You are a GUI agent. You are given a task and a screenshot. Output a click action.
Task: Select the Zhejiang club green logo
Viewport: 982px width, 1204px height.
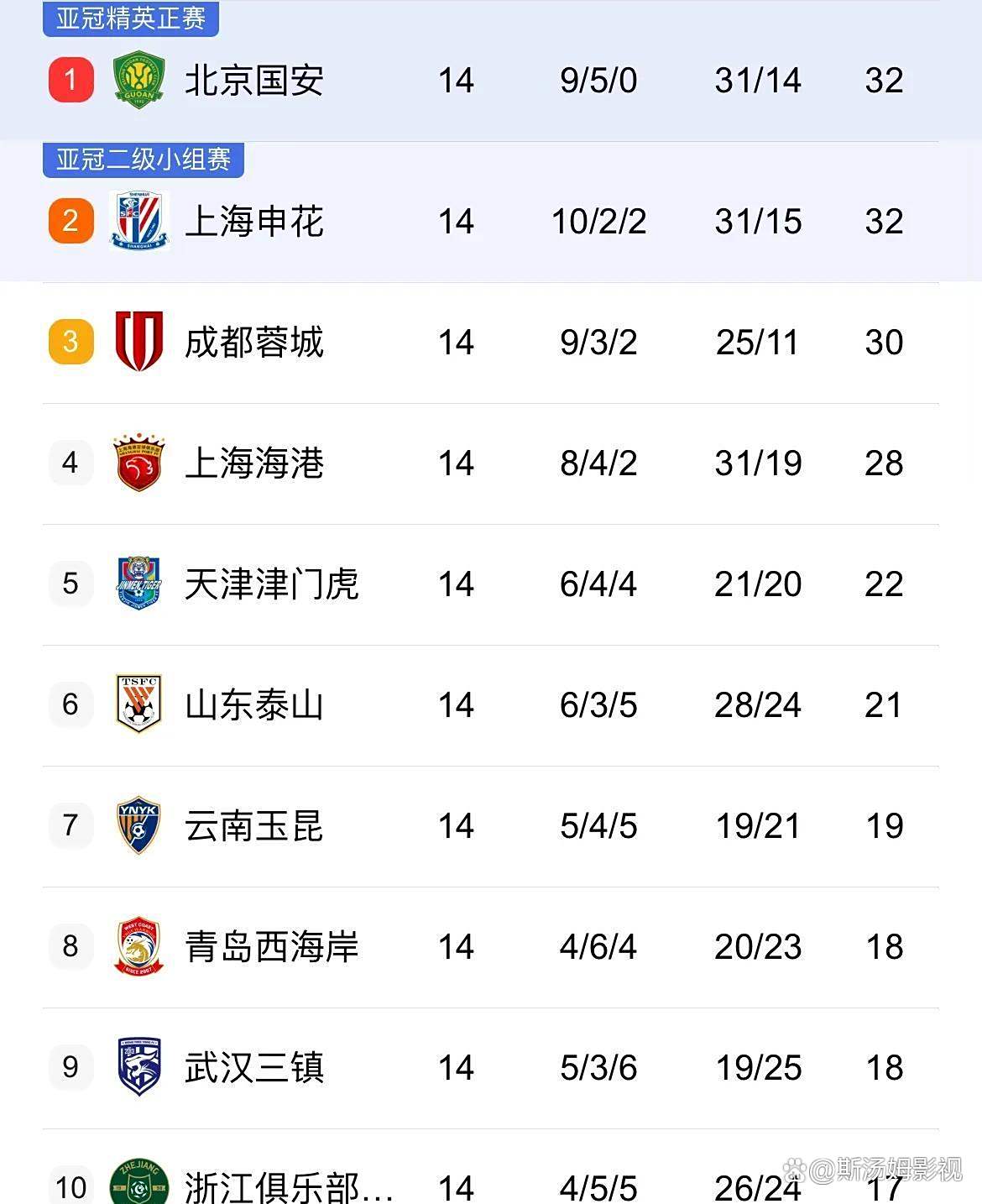coord(138,1181)
